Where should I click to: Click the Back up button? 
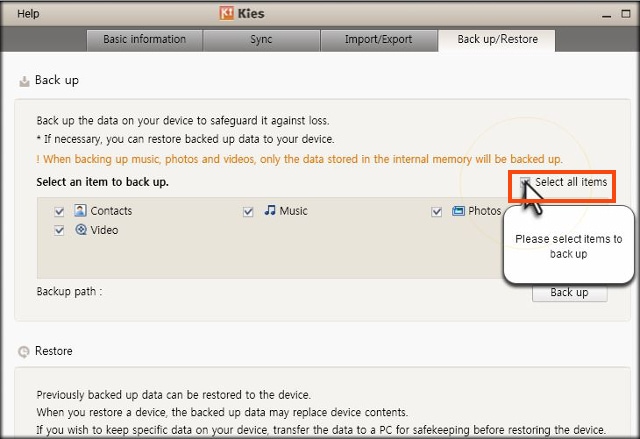(569, 293)
